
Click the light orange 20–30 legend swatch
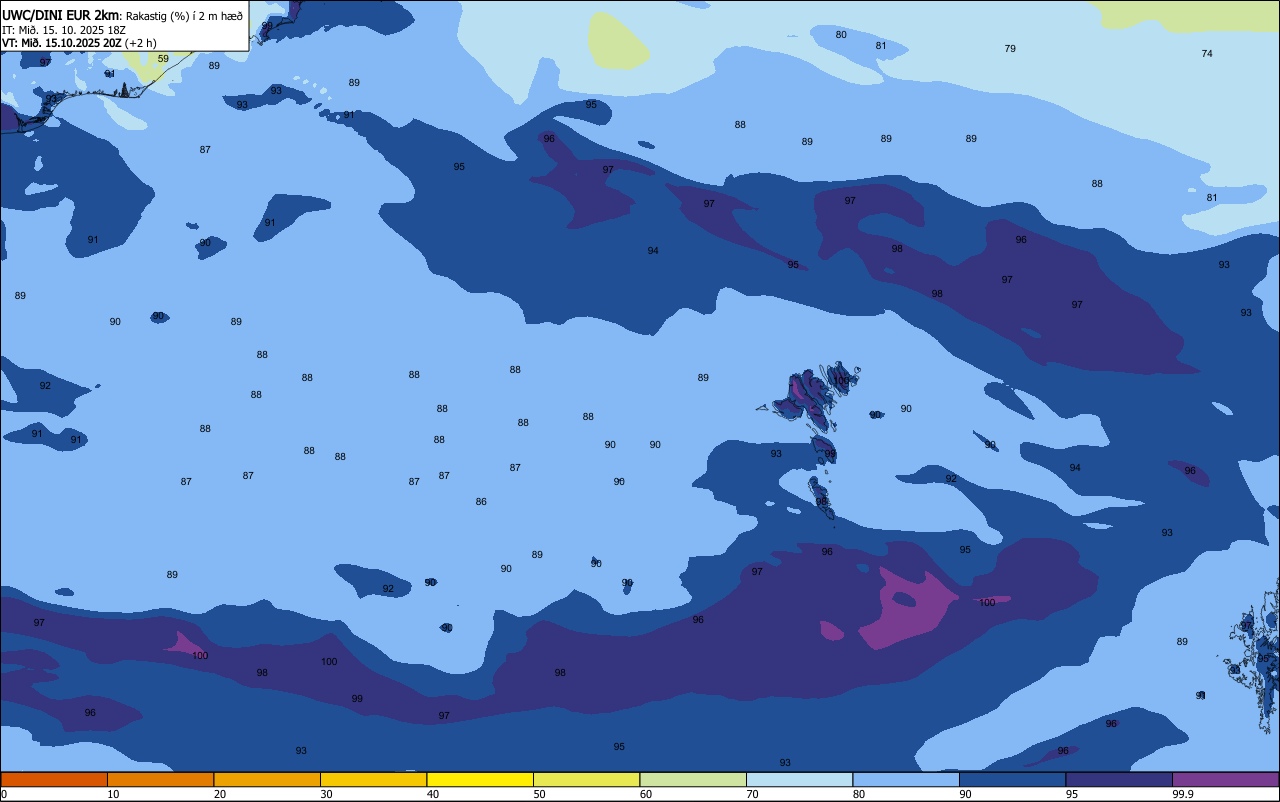pos(267,779)
